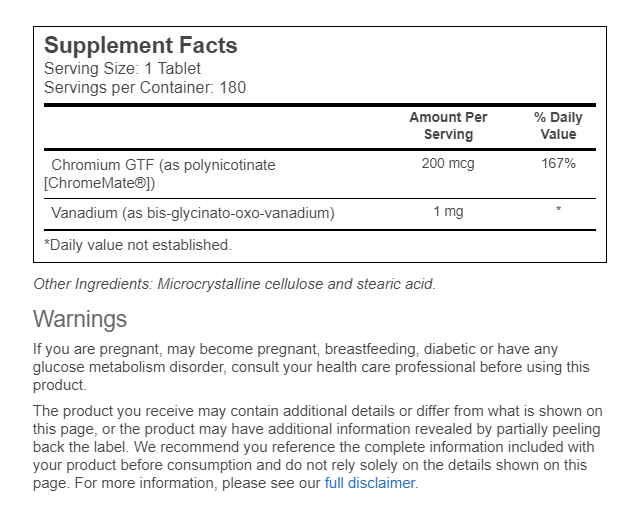Click the asterisk in the Vanadium row
Image resolution: width=636 pixels, height=520 pixels.
[x=558, y=212]
